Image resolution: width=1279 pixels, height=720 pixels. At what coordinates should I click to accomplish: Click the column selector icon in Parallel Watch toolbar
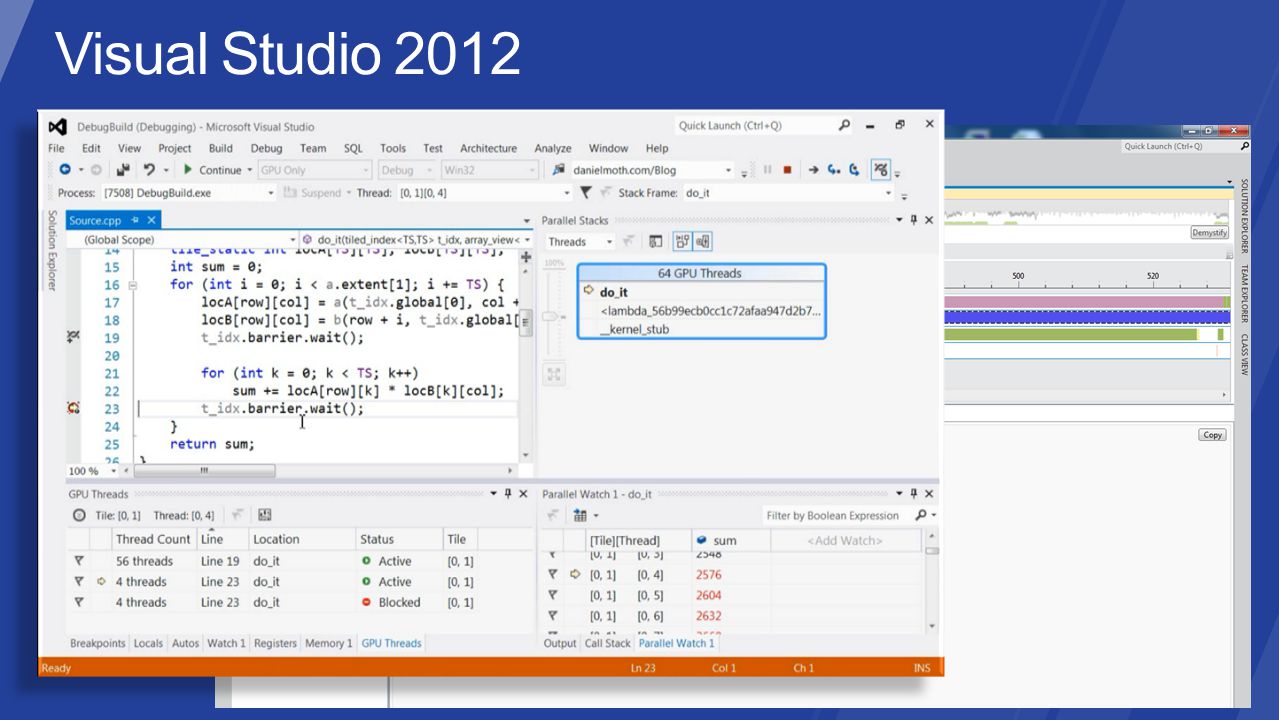(580, 515)
